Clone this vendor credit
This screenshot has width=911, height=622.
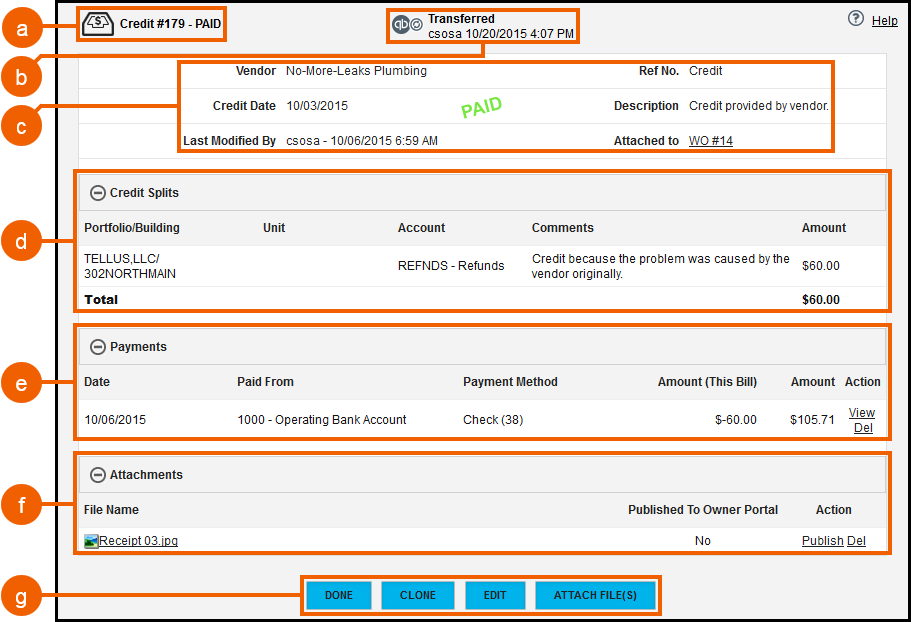[417, 595]
